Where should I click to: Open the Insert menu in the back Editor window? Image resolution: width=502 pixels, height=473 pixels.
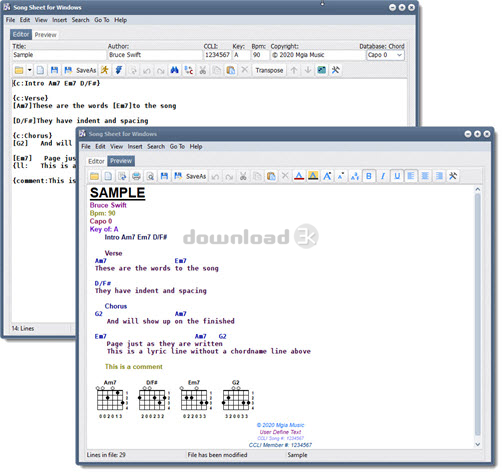point(59,20)
